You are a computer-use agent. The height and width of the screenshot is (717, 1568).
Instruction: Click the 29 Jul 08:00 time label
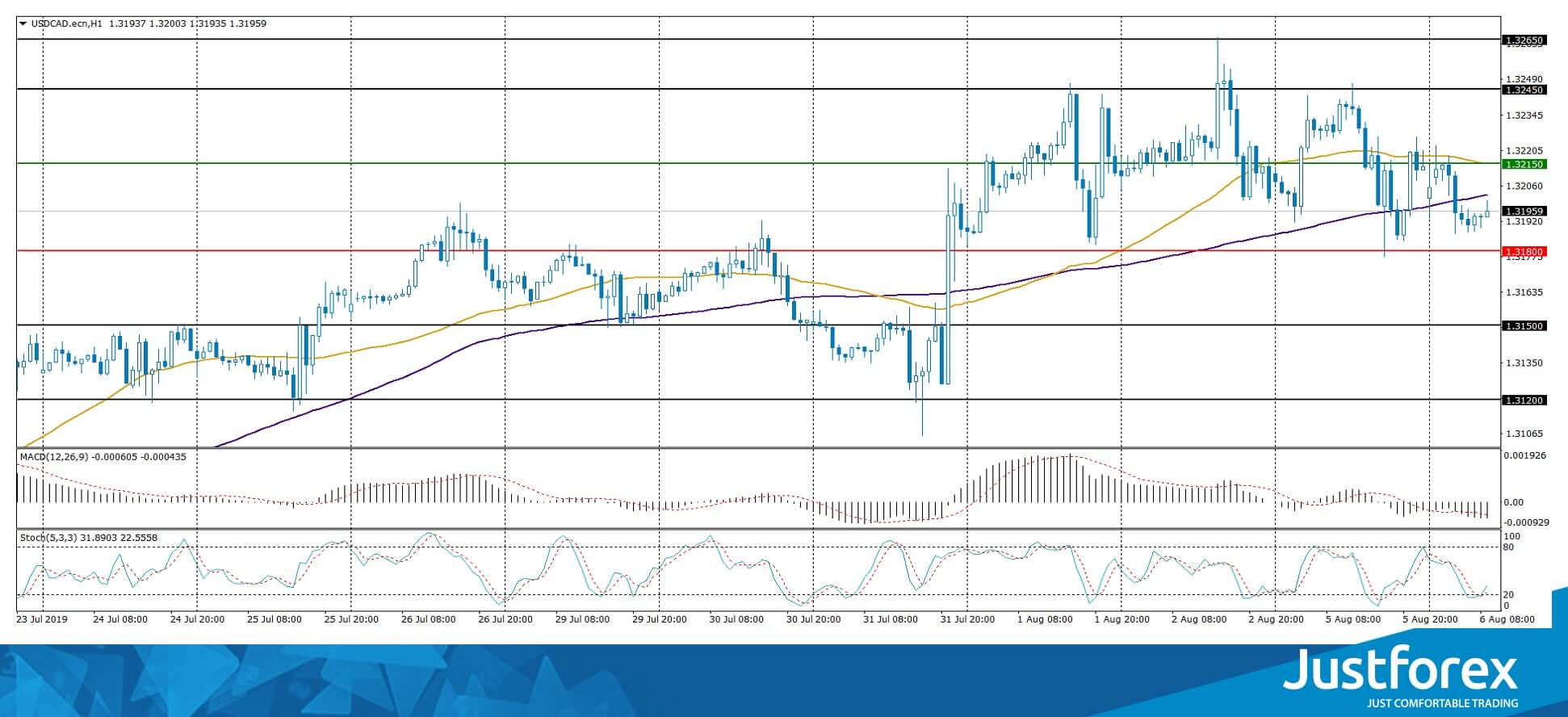point(583,619)
